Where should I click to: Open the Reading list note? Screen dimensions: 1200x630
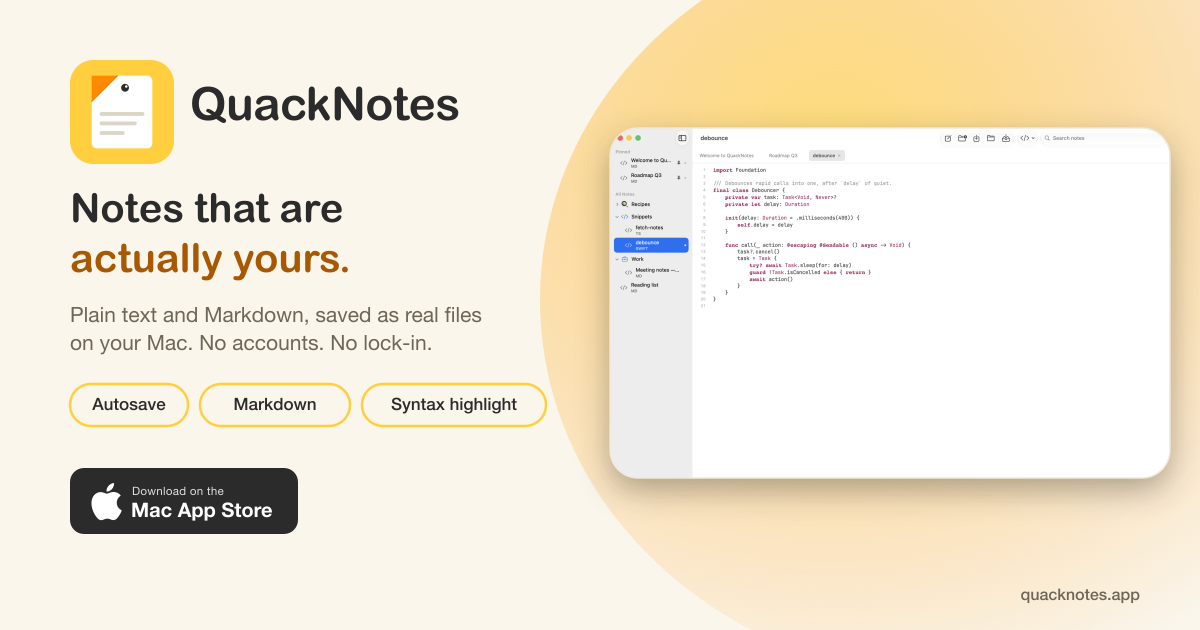click(x=651, y=287)
